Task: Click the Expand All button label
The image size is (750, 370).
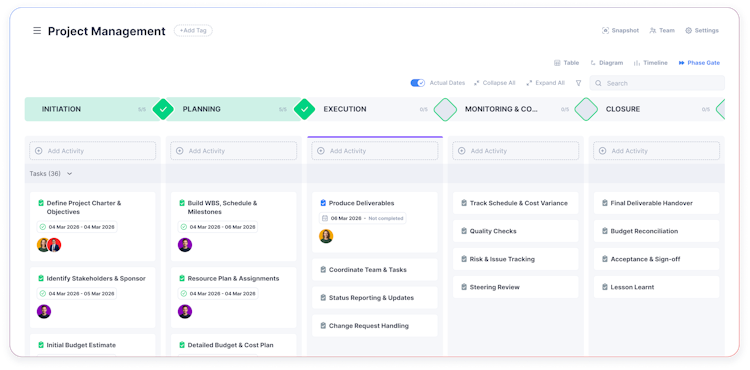Action: point(550,83)
